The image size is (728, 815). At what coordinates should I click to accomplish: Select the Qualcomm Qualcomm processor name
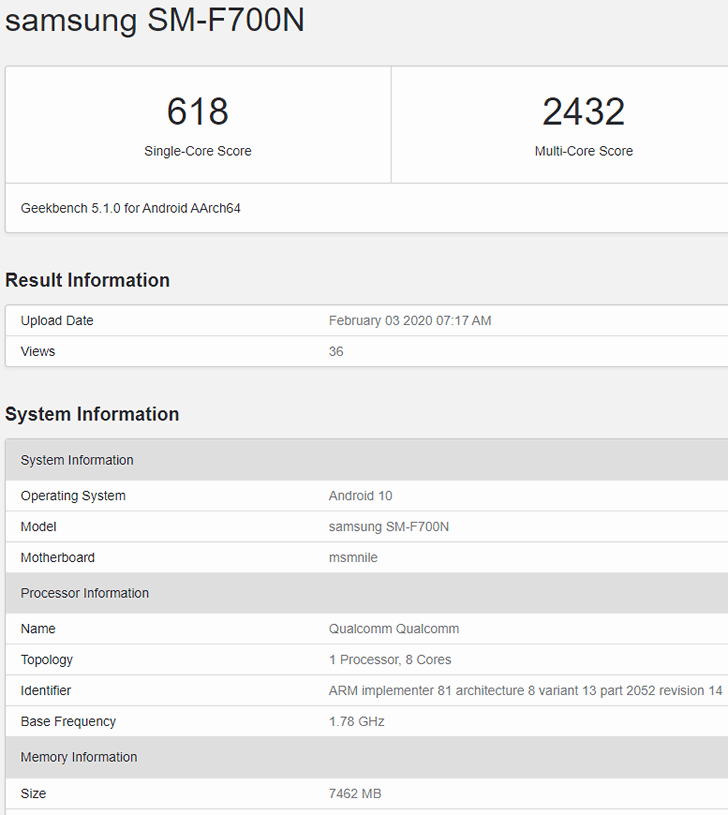pyautogui.click(x=394, y=629)
